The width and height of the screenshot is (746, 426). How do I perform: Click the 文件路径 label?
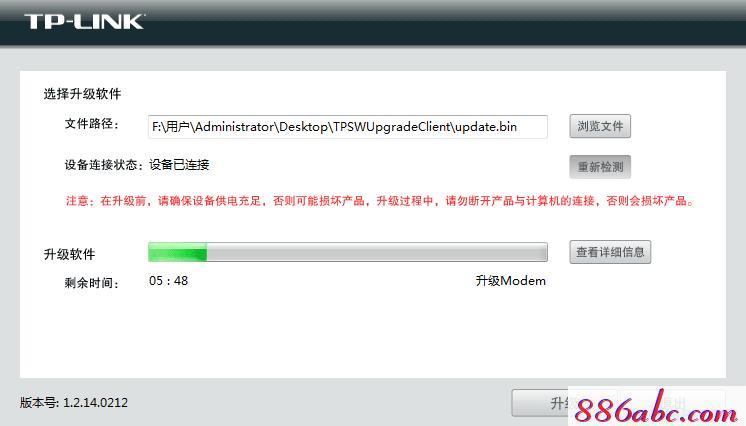91,124
